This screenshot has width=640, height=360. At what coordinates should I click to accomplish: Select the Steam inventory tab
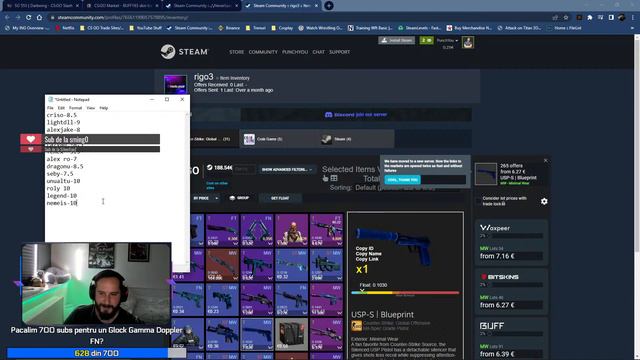[355, 139]
